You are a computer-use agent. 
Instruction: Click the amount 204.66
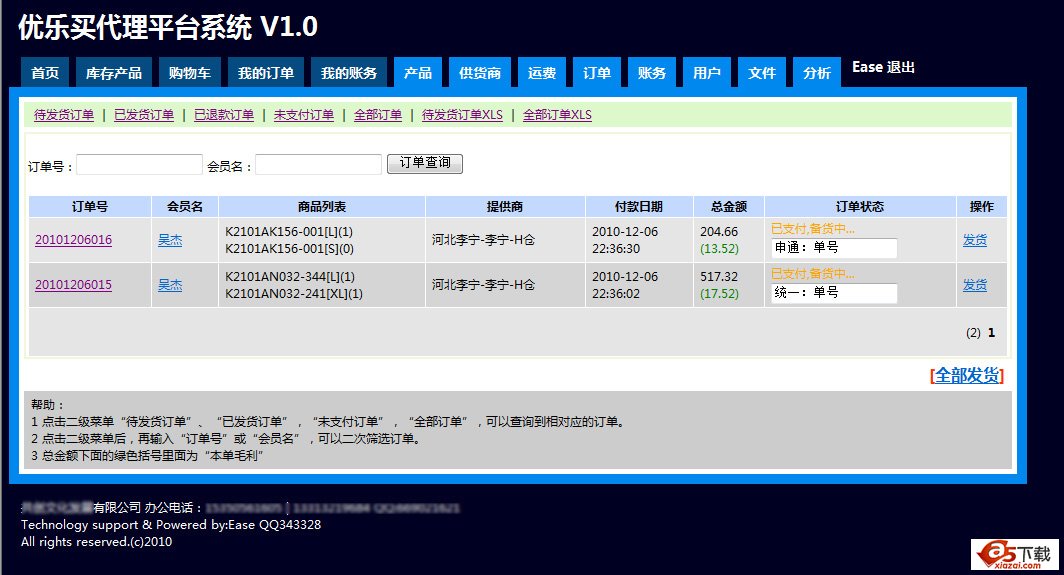tap(719, 231)
